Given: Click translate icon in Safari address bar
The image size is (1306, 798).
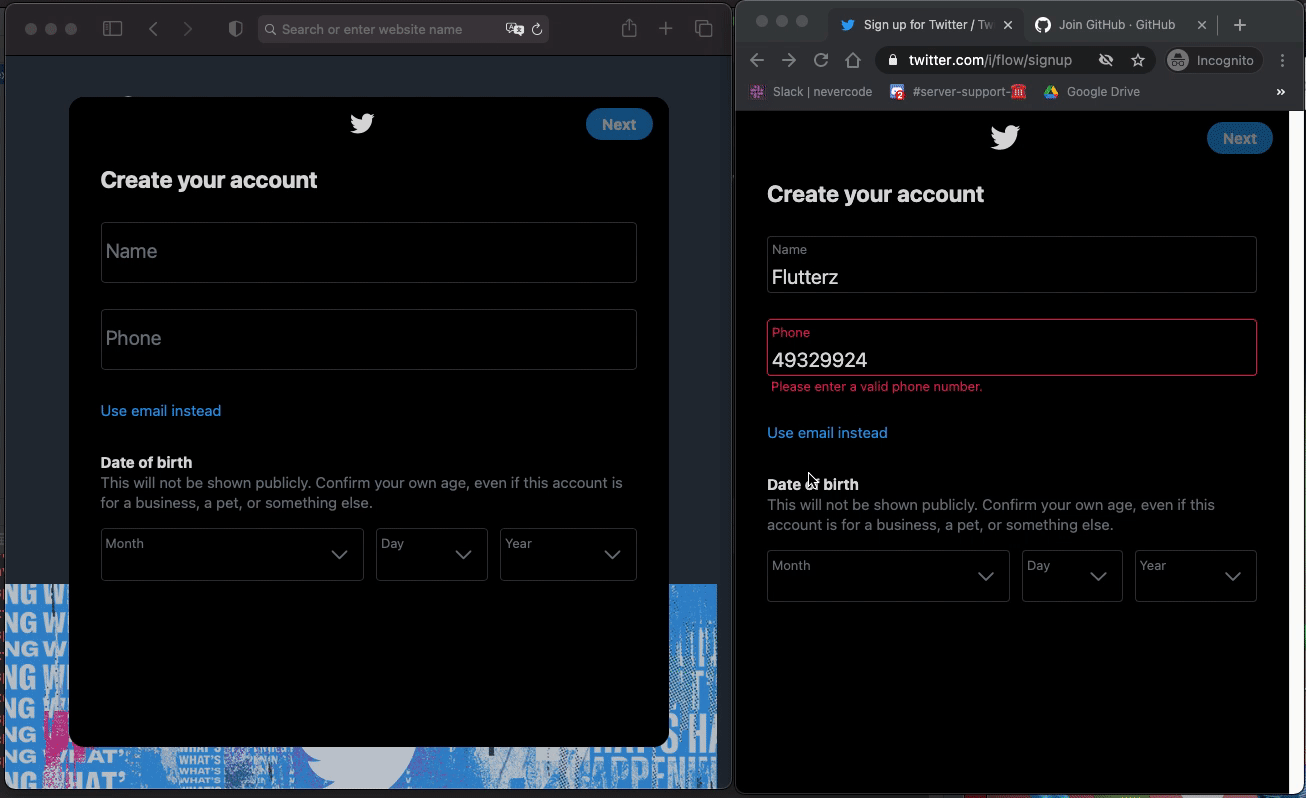Looking at the screenshot, I should coord(515,29).
